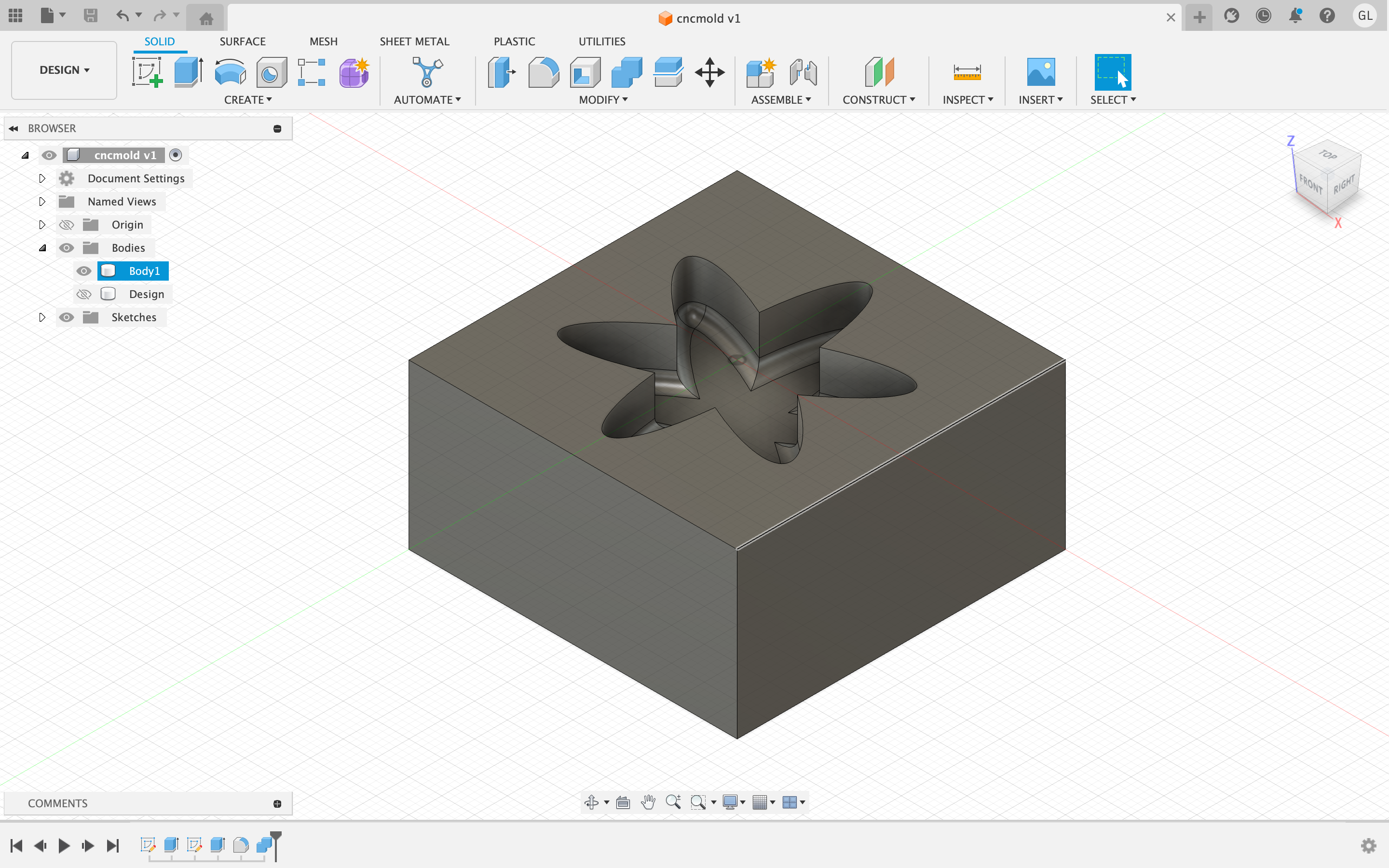Open the SHEET METAL tab
The height and width of the screenshot is (868, 1389).
click(414, 41)
